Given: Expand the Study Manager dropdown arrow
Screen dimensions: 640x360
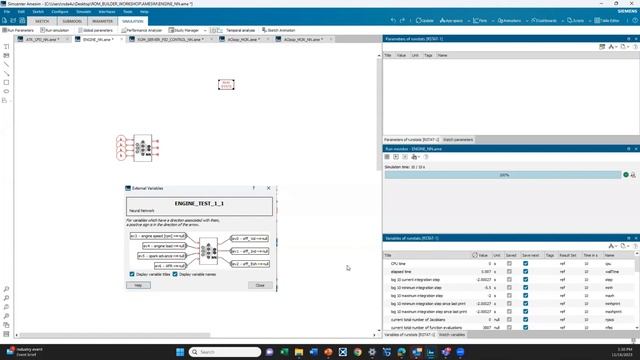Looking at the screenshot, I should [x=205, y=30].
